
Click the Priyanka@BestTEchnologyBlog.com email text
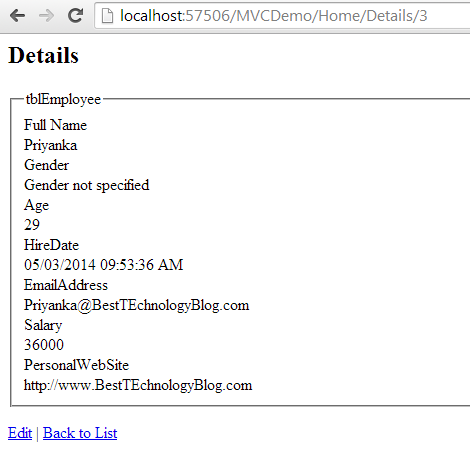137,305
